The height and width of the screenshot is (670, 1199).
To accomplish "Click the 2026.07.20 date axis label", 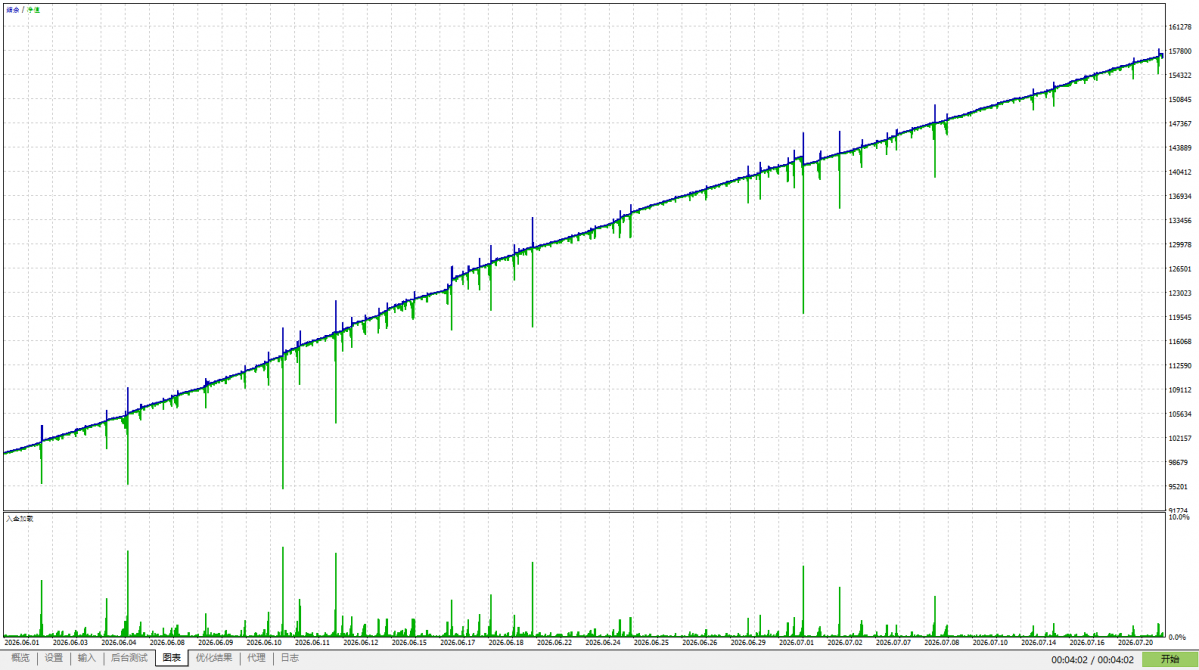I will pyautogui.click(x=1136, y=642).
